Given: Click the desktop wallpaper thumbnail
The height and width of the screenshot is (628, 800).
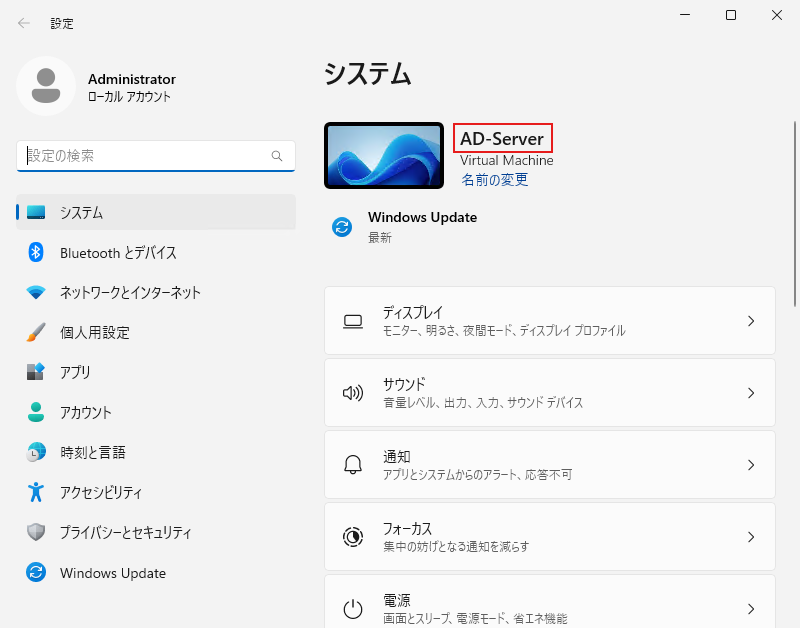Looking at the screenshot, I should [x=384, y=155].
